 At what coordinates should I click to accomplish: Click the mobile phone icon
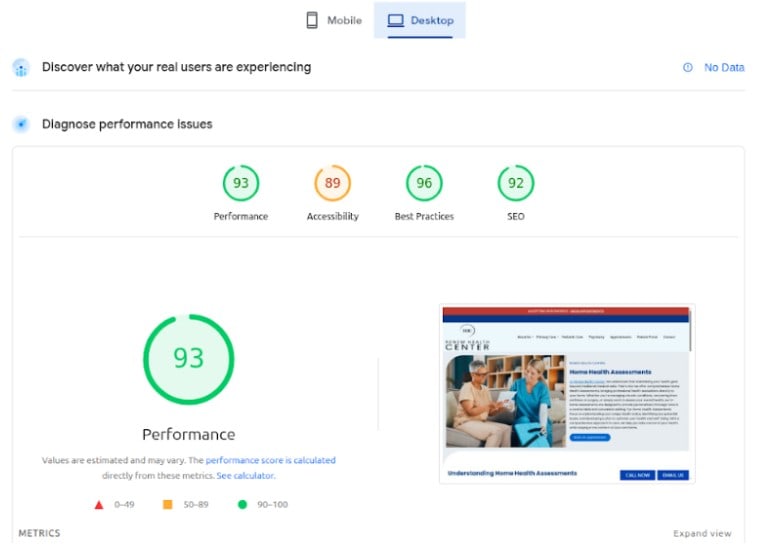(x=312, y=20)
